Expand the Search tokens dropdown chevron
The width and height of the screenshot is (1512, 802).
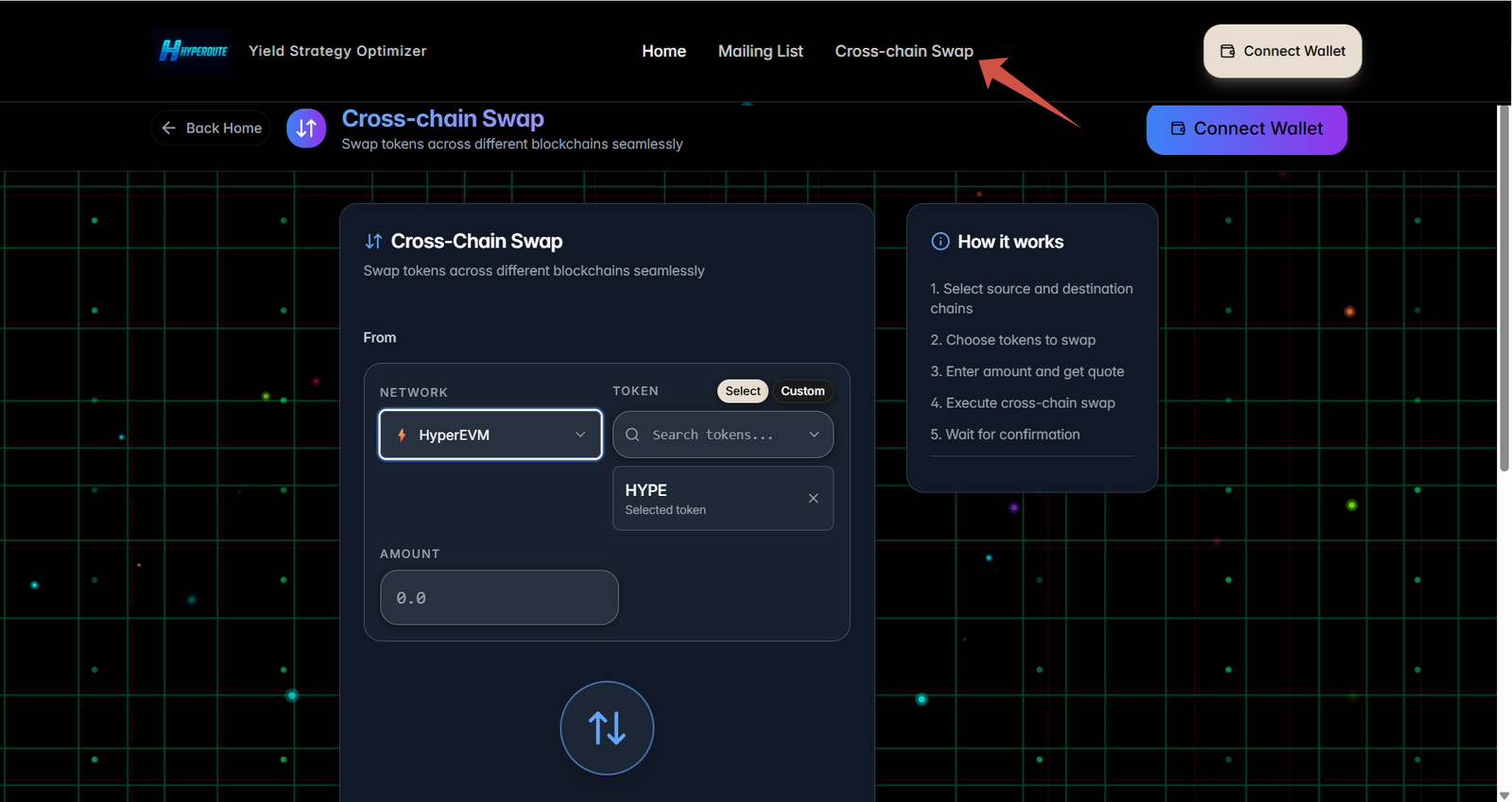tap(814, 435)
